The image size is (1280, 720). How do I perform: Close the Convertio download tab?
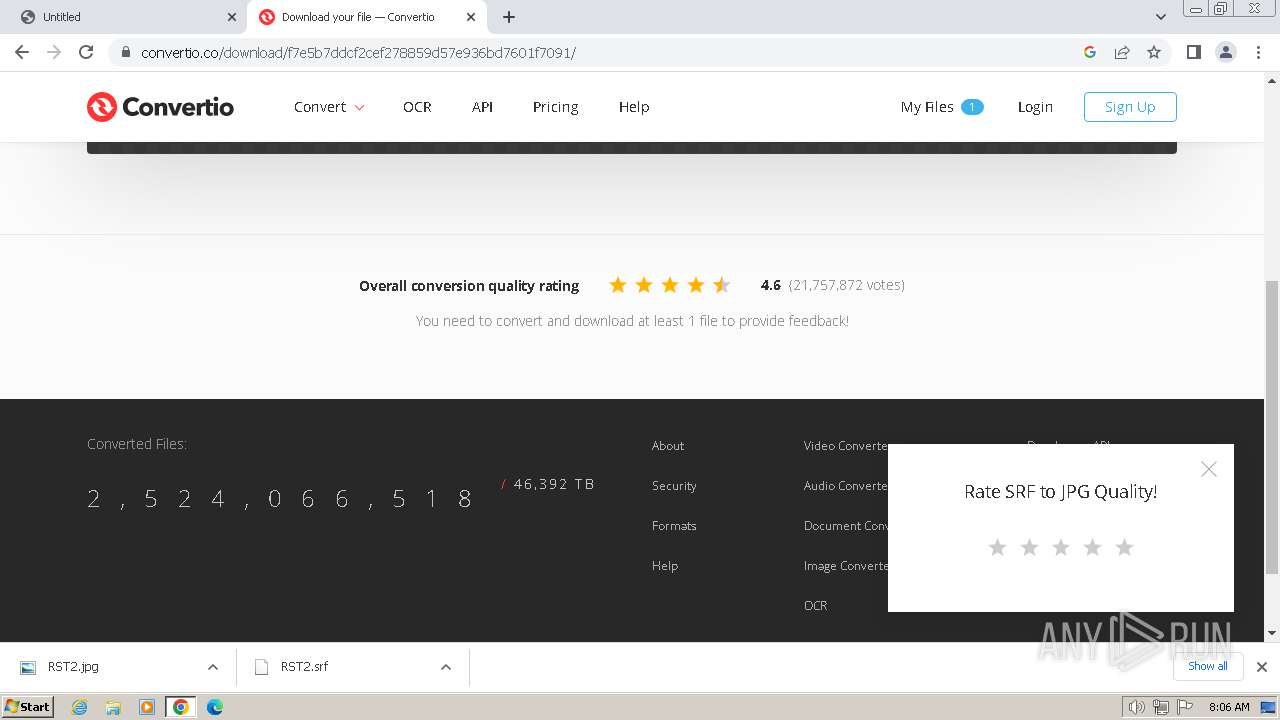click(x=471, y=17)
